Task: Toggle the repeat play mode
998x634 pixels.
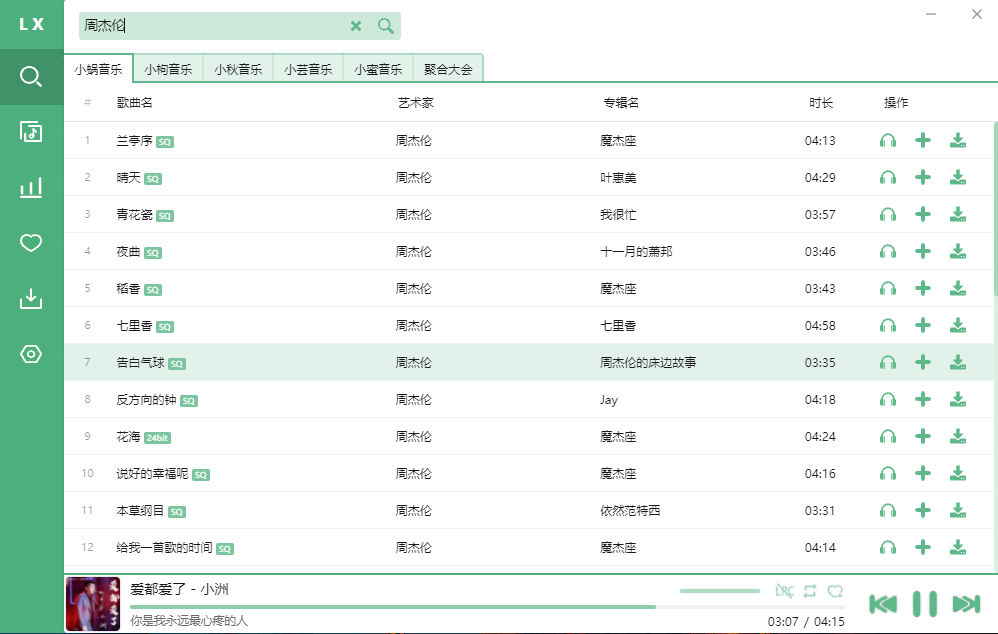Action: (x=811, y=591)
